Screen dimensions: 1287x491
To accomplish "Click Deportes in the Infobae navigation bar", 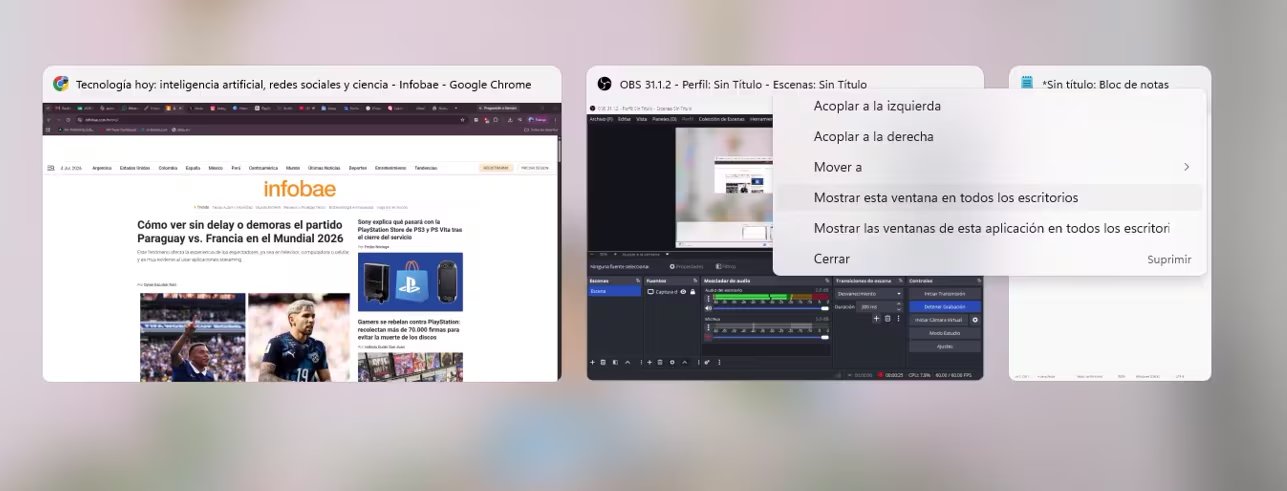I will tap(358, 168).
